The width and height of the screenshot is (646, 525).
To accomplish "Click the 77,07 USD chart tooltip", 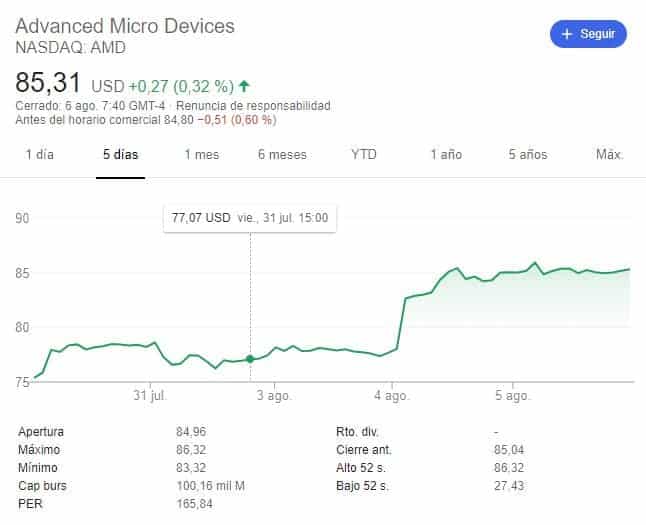I will (249, 217).
